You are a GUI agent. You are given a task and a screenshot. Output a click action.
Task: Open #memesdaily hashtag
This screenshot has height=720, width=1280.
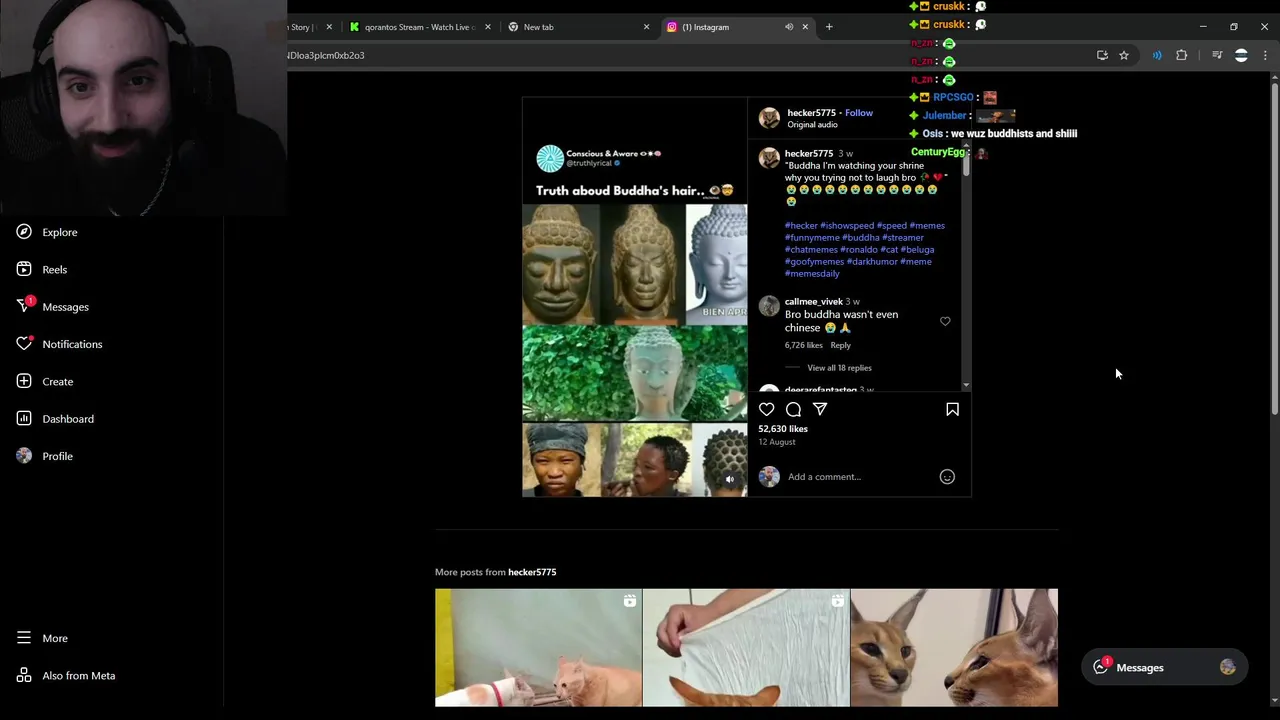812,274
